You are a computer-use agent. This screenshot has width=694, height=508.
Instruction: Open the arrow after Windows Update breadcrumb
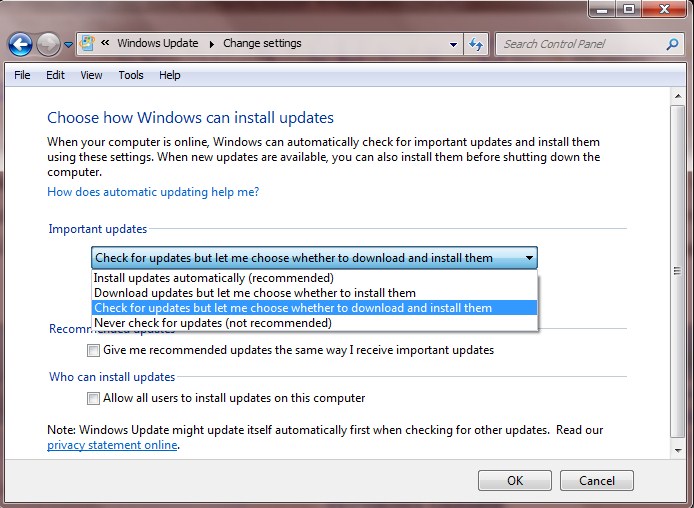tap(212, 44)
